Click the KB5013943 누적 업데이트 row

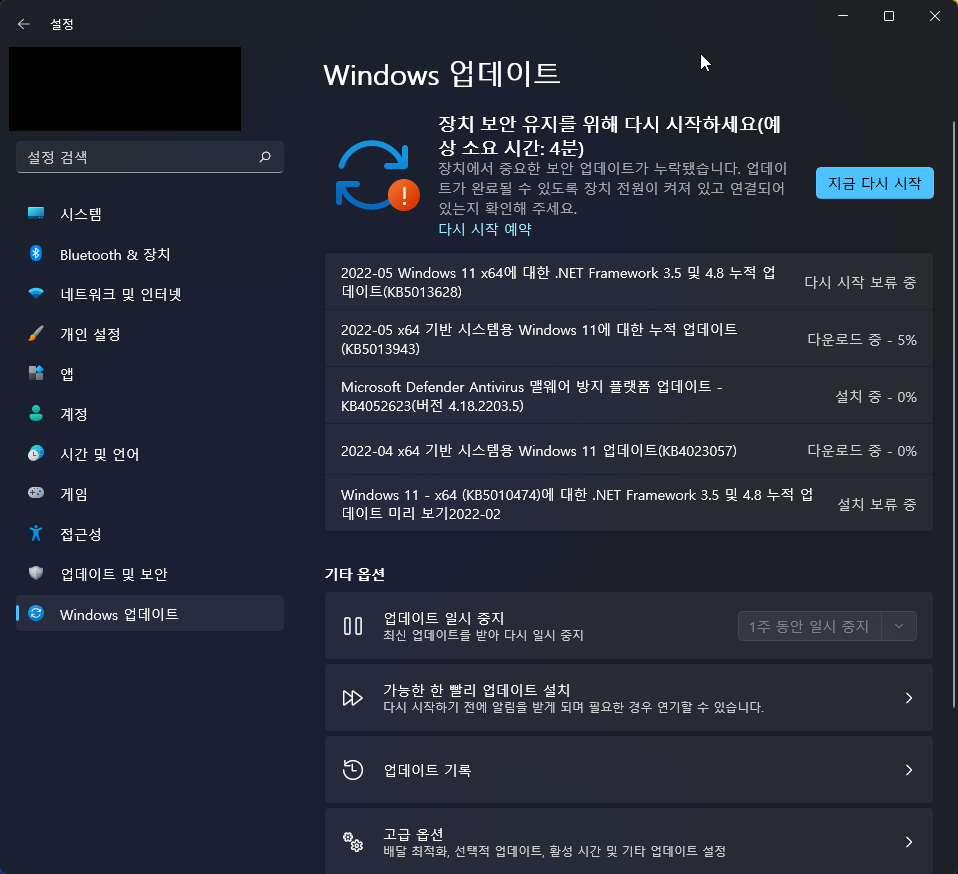[629, 338]
